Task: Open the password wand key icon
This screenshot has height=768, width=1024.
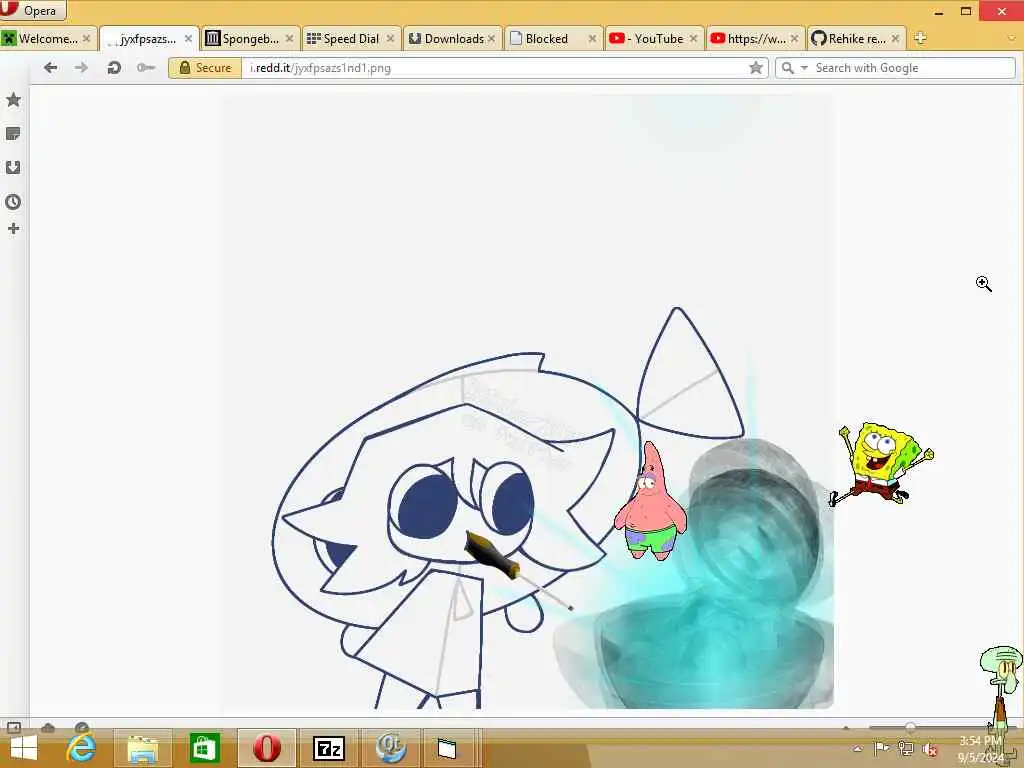Action: (x=146, y=67)
